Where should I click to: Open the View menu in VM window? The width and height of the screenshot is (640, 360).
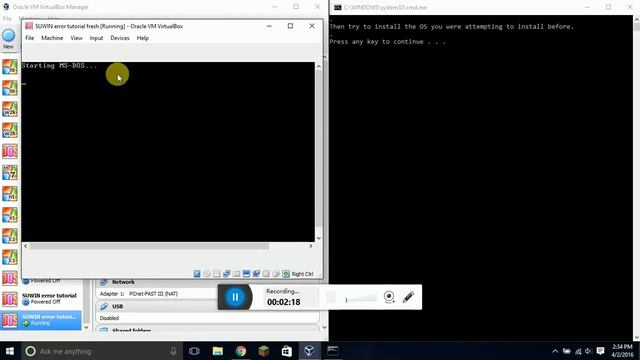76,38
